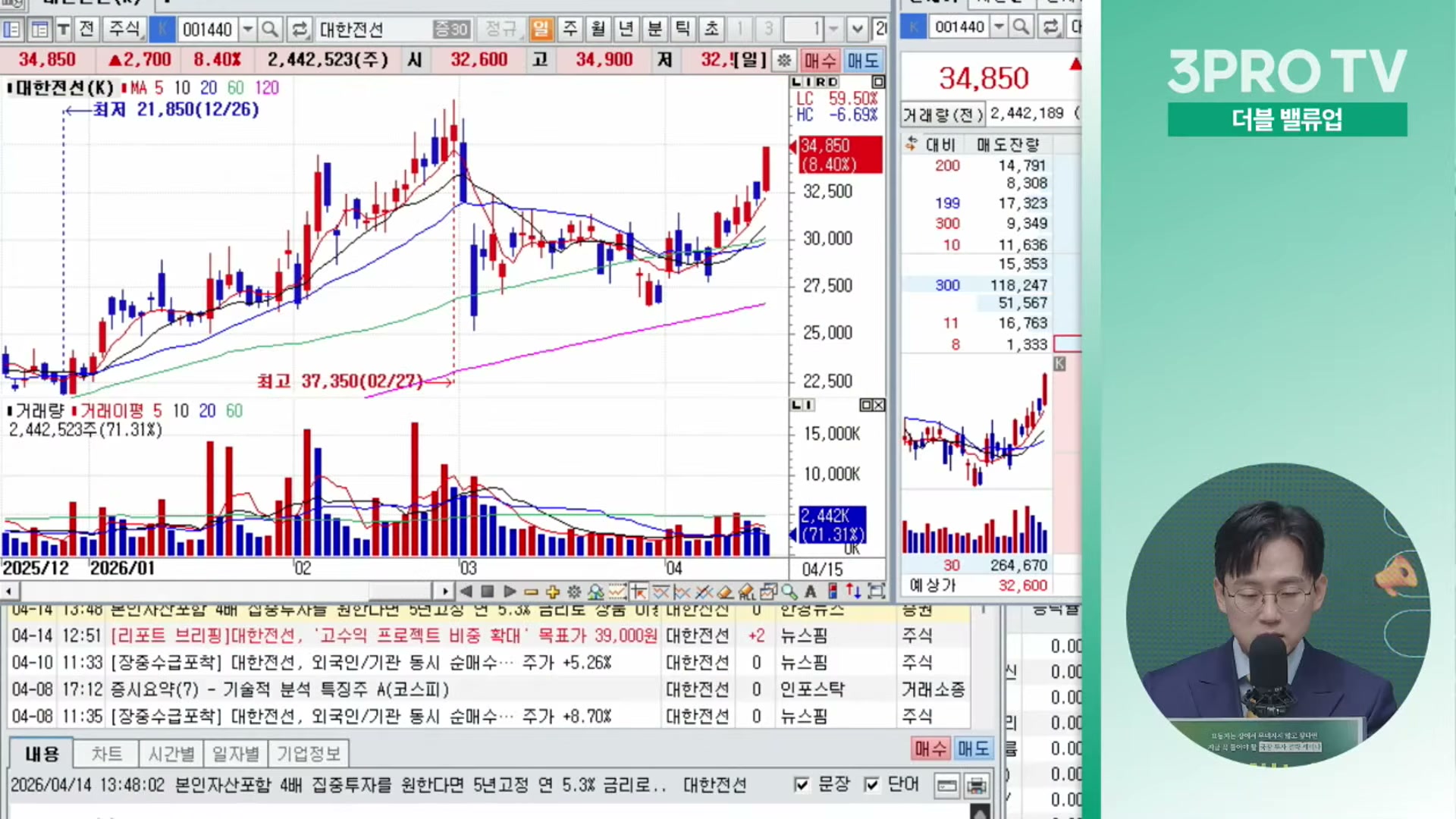
Task: Open the right panel stock code dropdown
Action: (x=999, y=27)
